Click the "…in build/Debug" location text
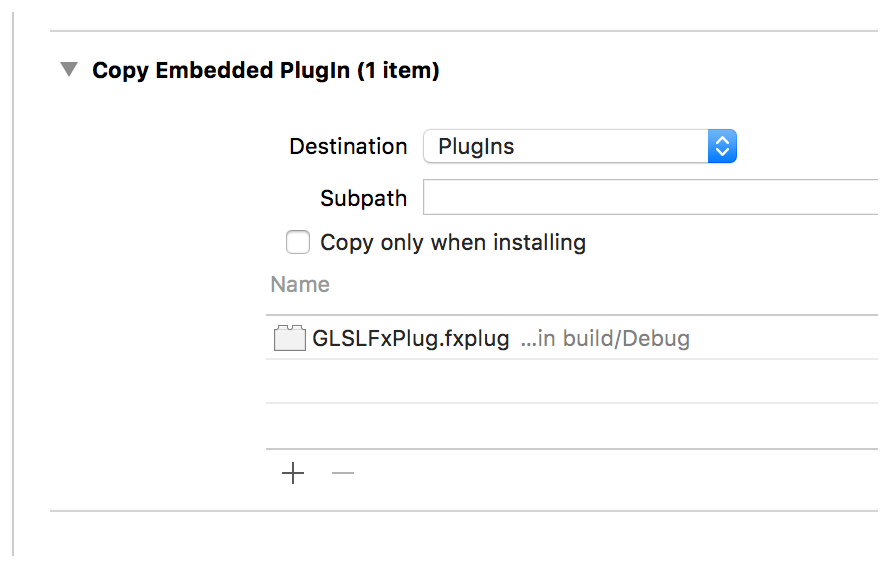Viewport: 890px width, 568px height. pyautogui.click(x=605, y=339)
